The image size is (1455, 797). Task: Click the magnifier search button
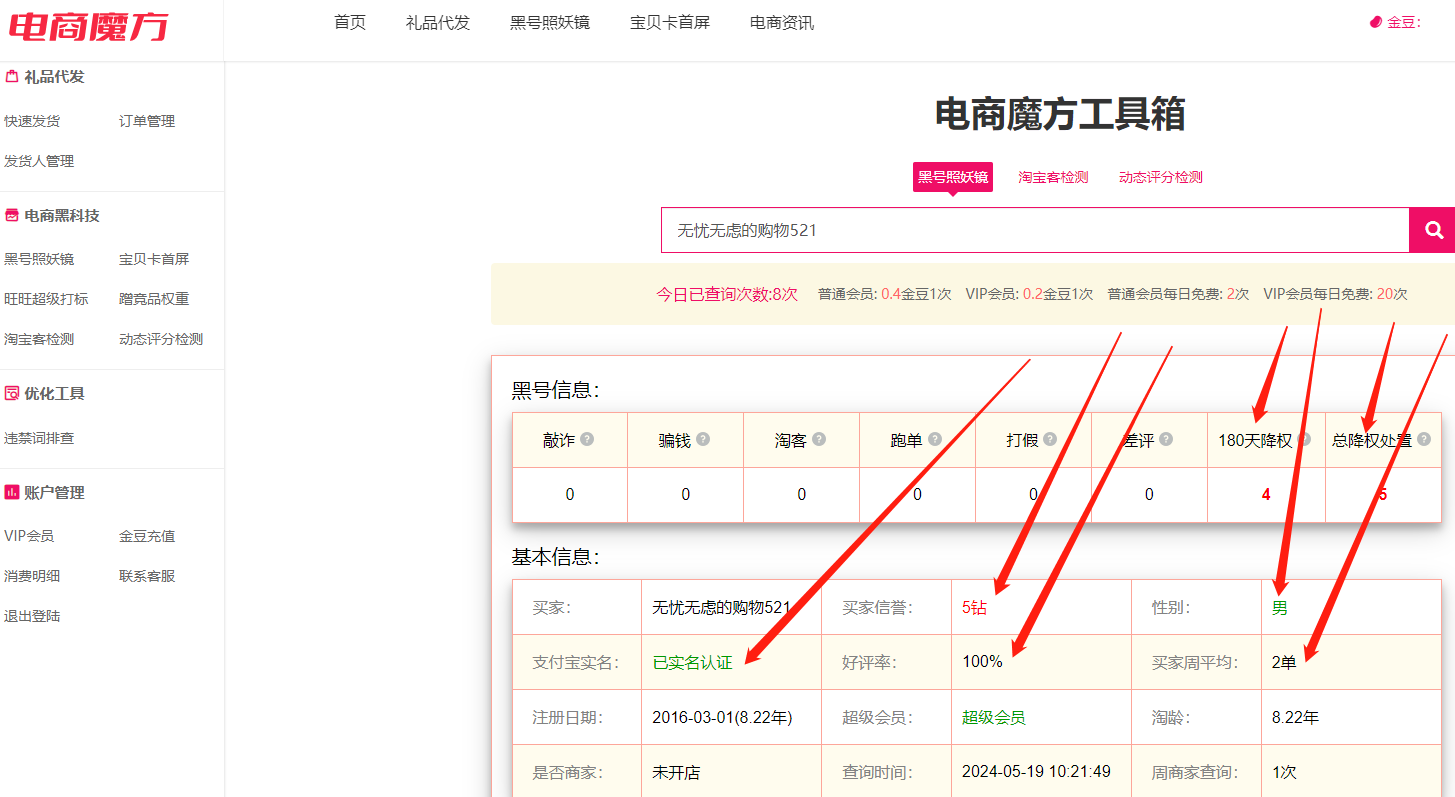(1432, 230)
